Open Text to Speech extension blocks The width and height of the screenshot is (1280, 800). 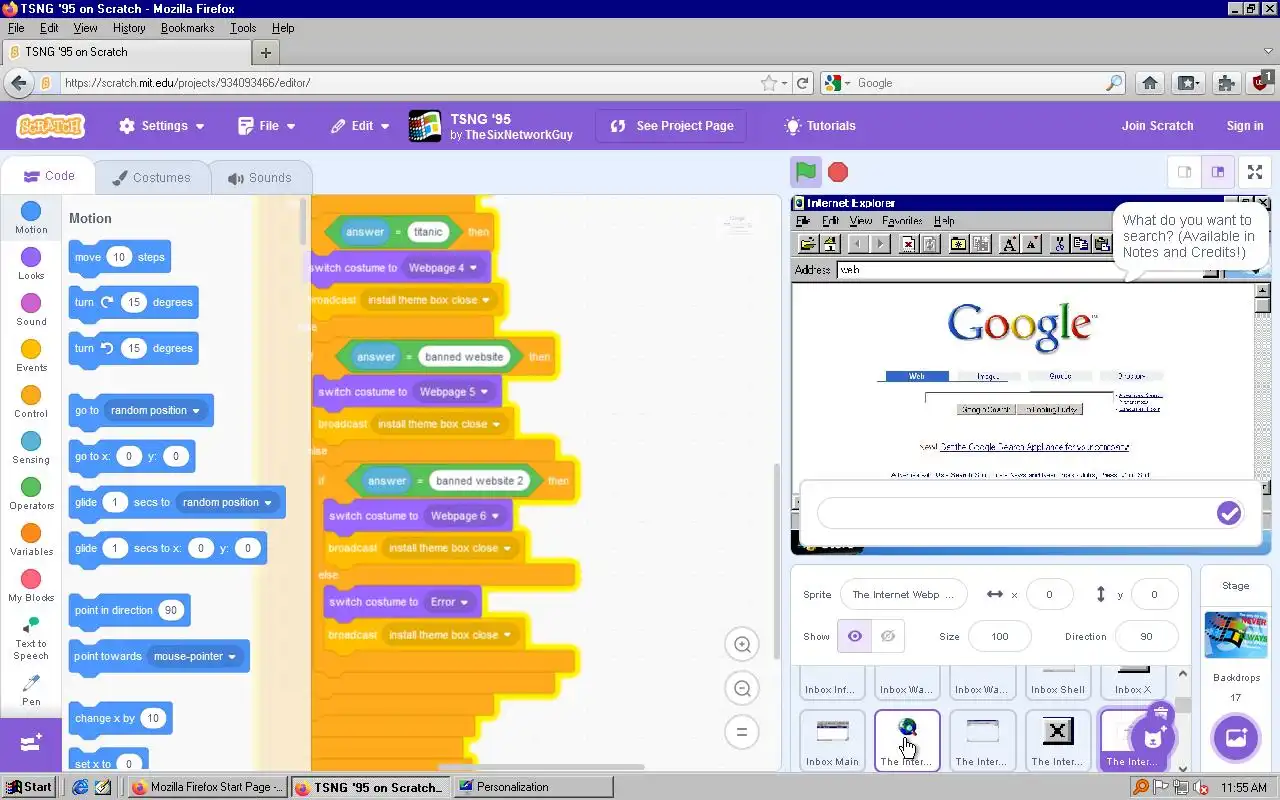[x=31, y=638]
